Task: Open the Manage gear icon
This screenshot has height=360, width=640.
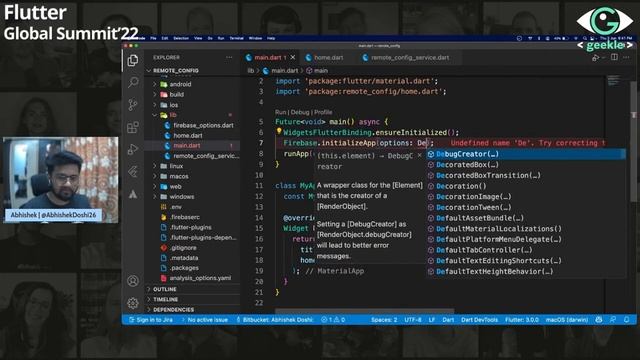Action: 133,303
